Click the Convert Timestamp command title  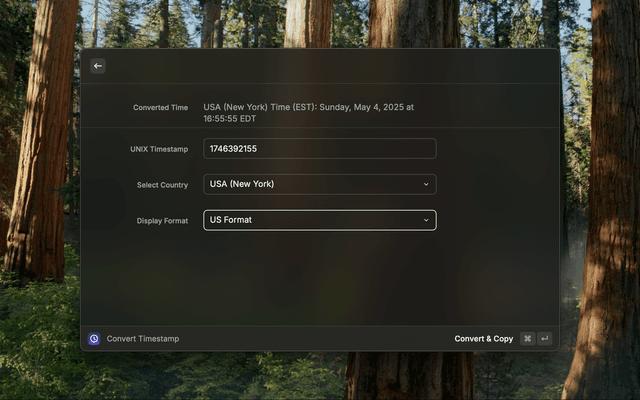tap(143, 339)
